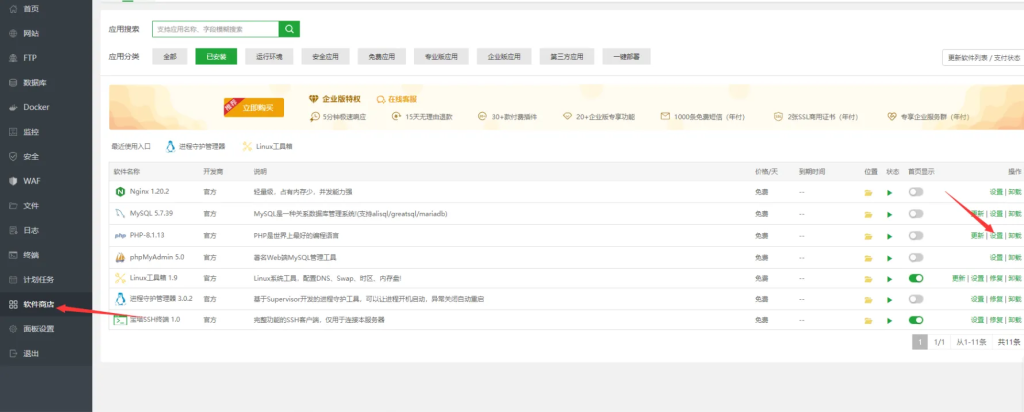The image size is (1024, 412).
Task: Open the Linux工具箱 1.9 folder location icon
Action: (x=869, y=279)
